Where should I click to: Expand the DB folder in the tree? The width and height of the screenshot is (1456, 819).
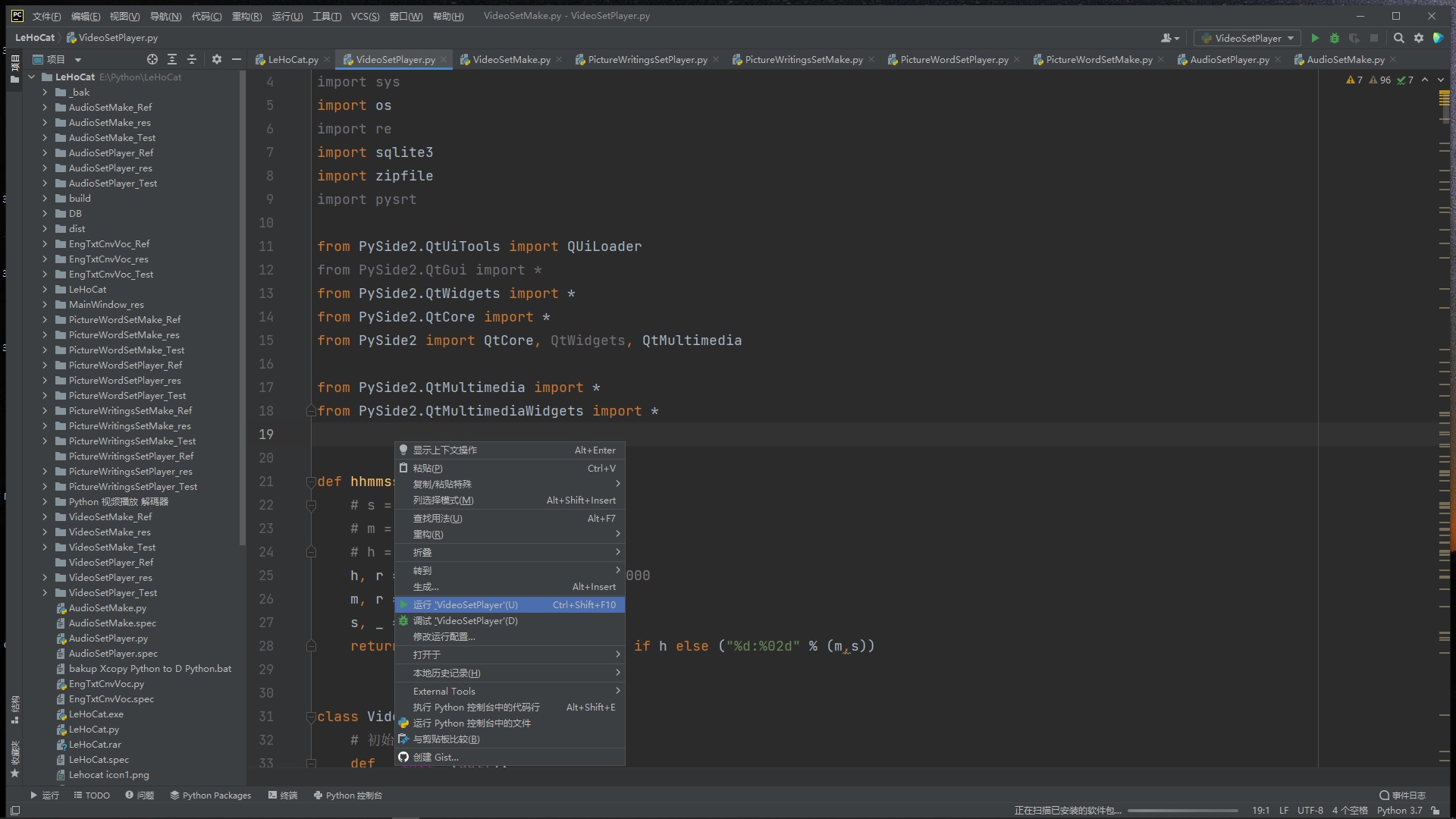[43, 213]
